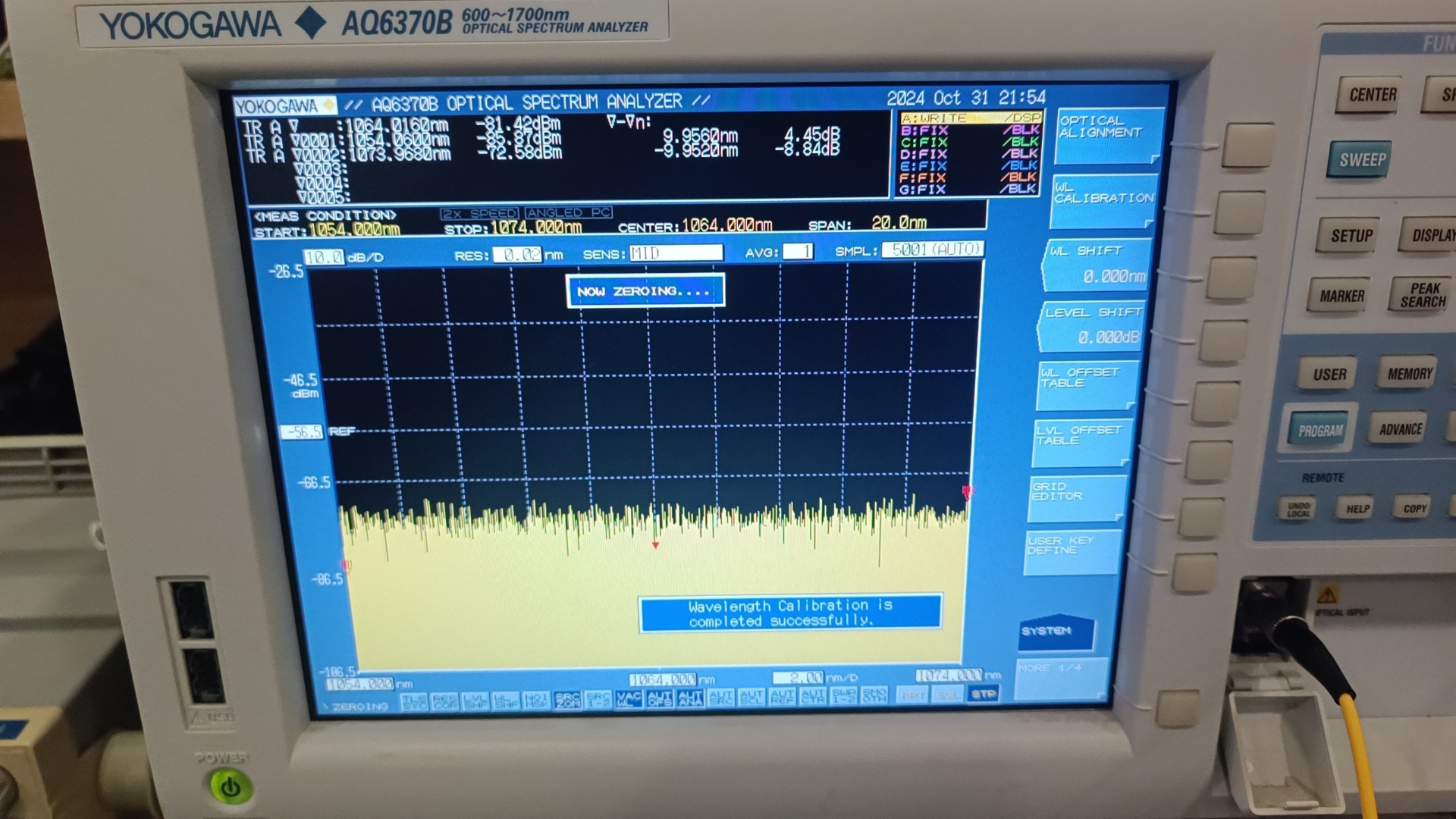Click the SWP 1-2 status icon

click(x=843, y=695)
